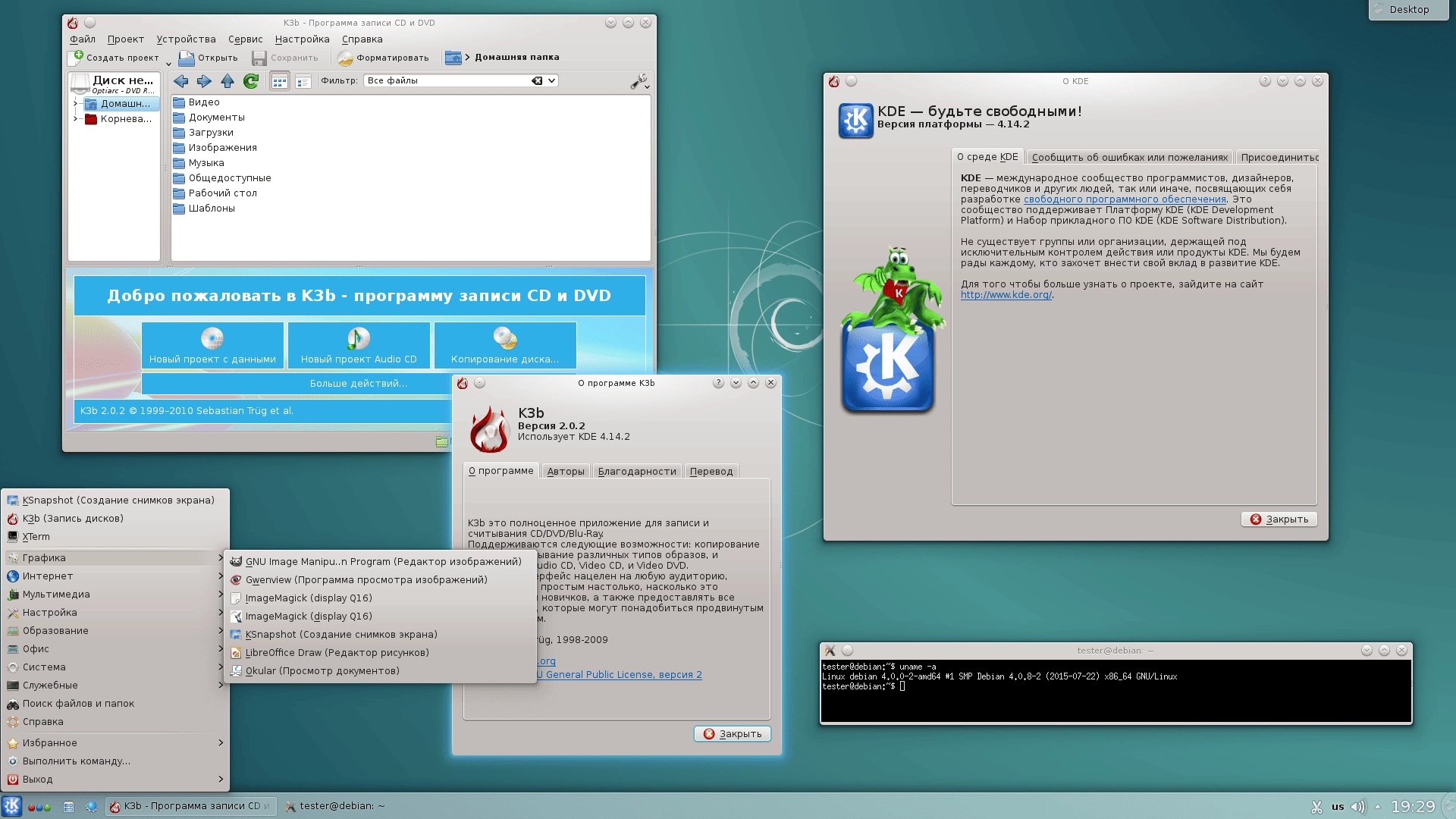
Task: Open http://www.kde.org/ link in О KDE
Action: tap(1006, 295)
